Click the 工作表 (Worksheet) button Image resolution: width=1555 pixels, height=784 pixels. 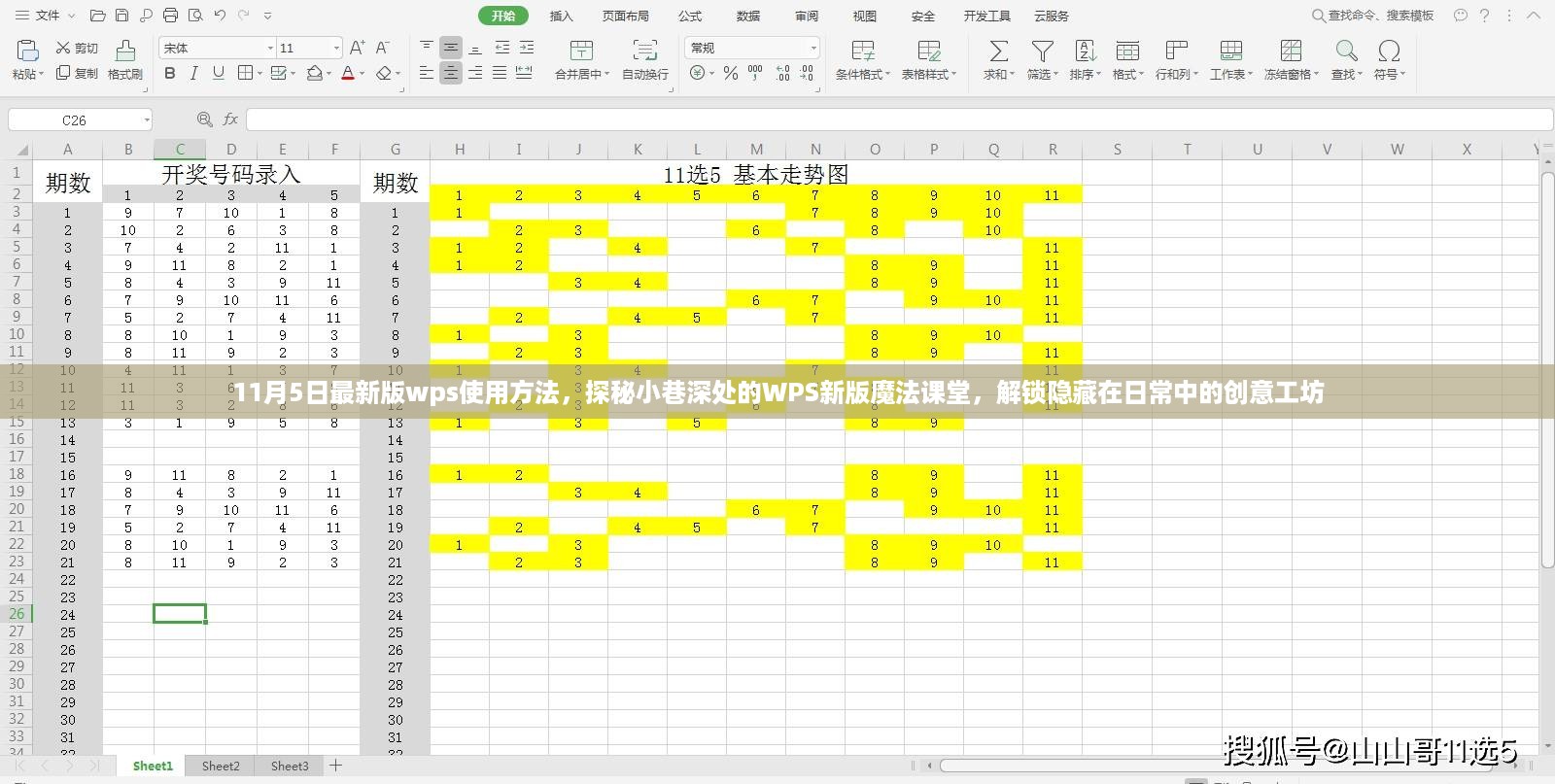click(1231, 60)
